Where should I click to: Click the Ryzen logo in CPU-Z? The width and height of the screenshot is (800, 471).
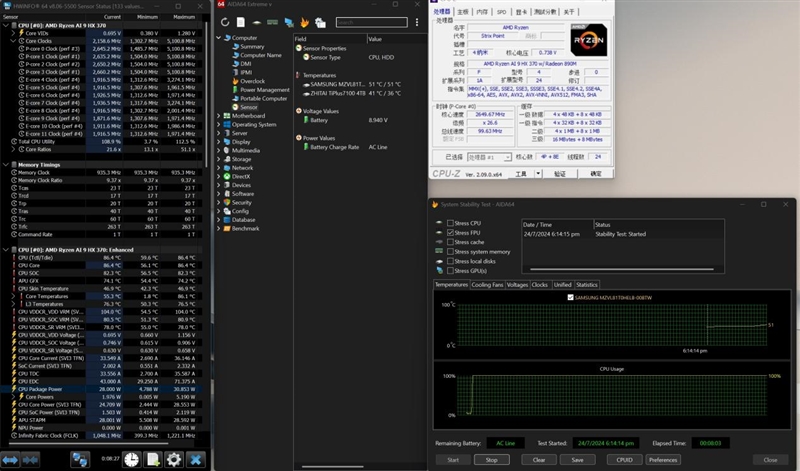click(x=588, y=40)
